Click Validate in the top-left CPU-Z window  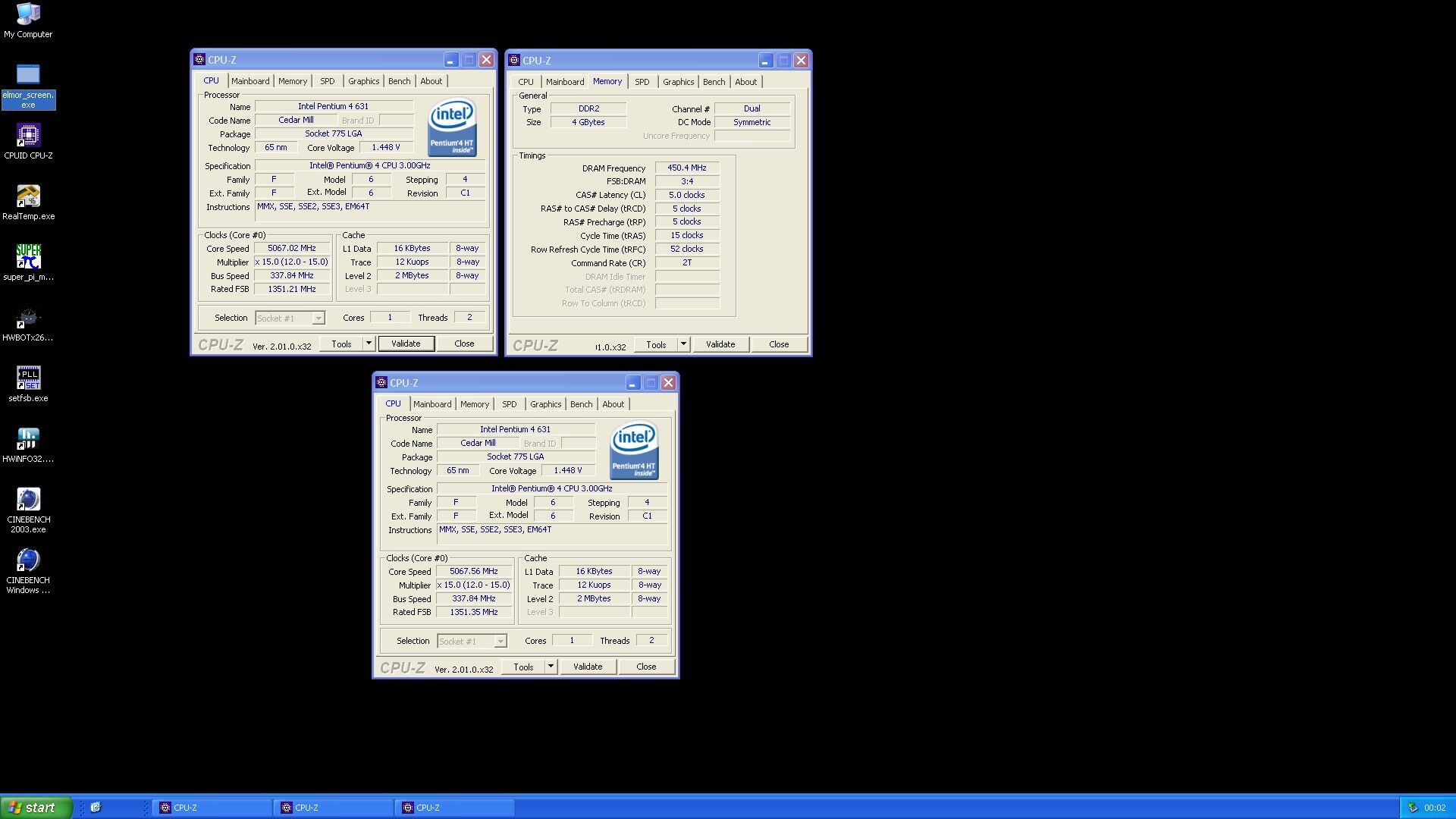[x=406, y=344]
